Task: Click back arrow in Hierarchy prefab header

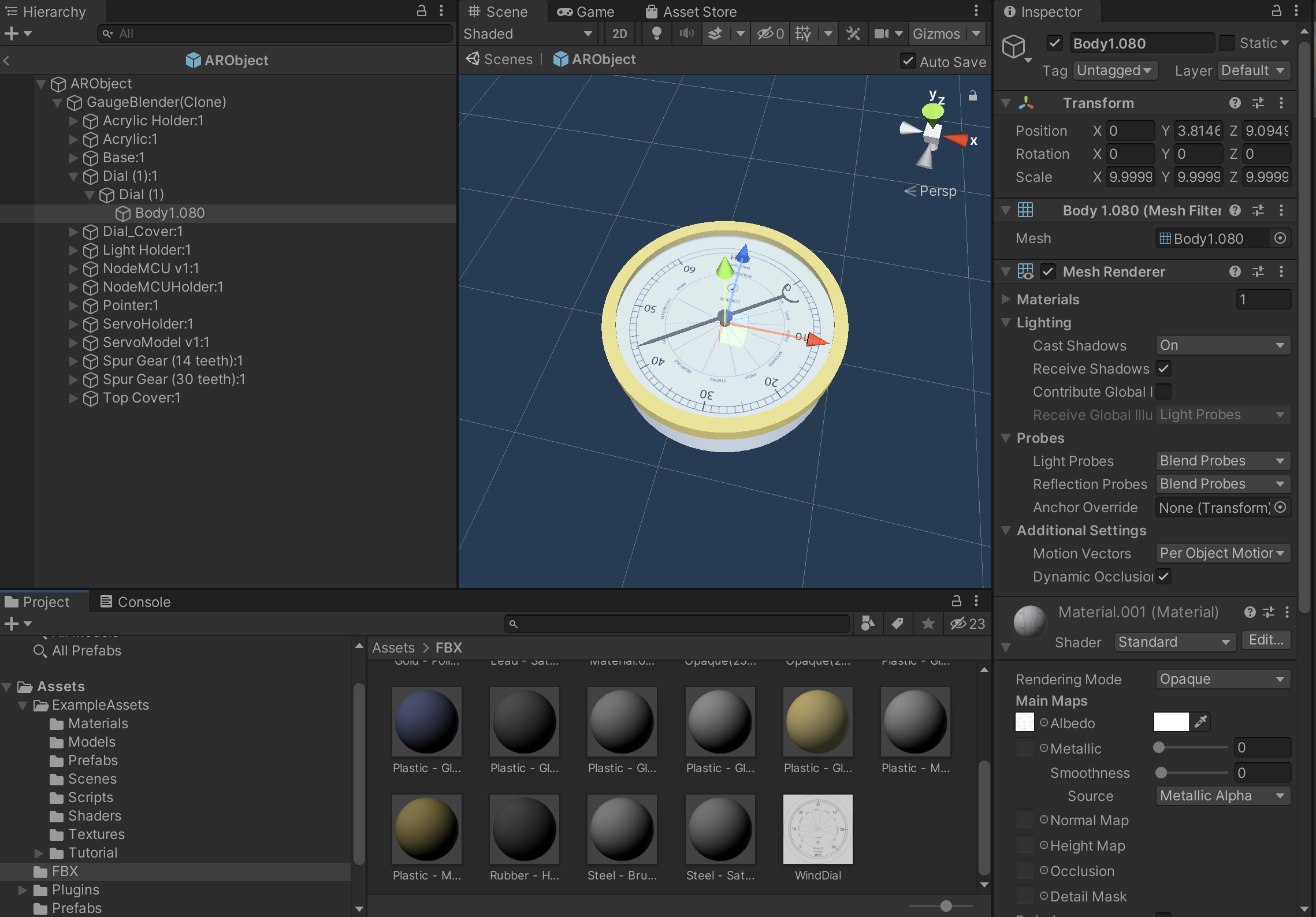Action: [7, 60]
